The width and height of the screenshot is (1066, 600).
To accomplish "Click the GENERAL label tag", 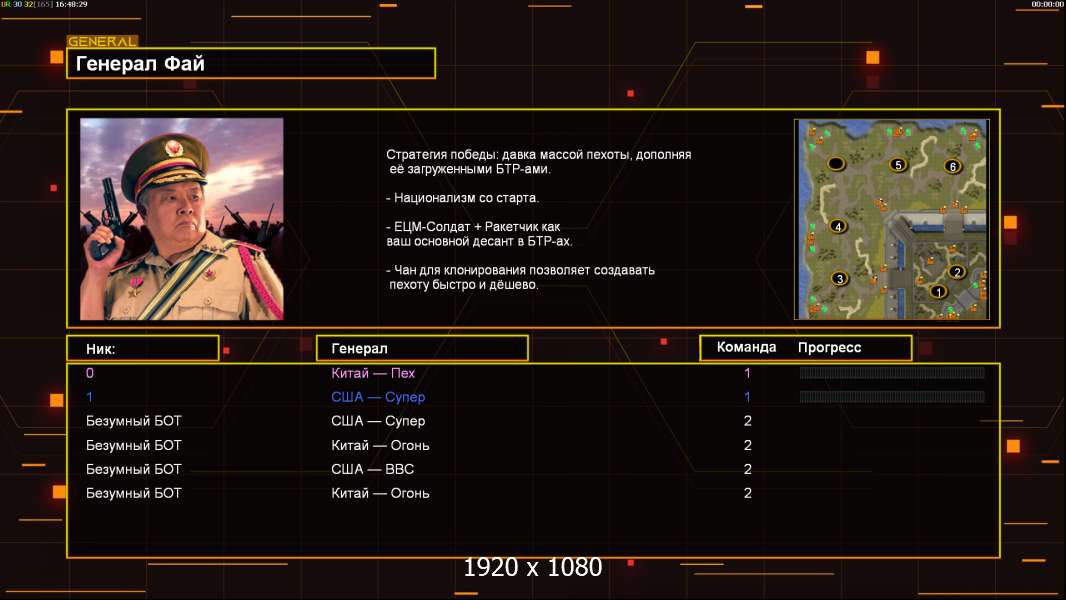I will pyautogui.click(x=102, y=41).
